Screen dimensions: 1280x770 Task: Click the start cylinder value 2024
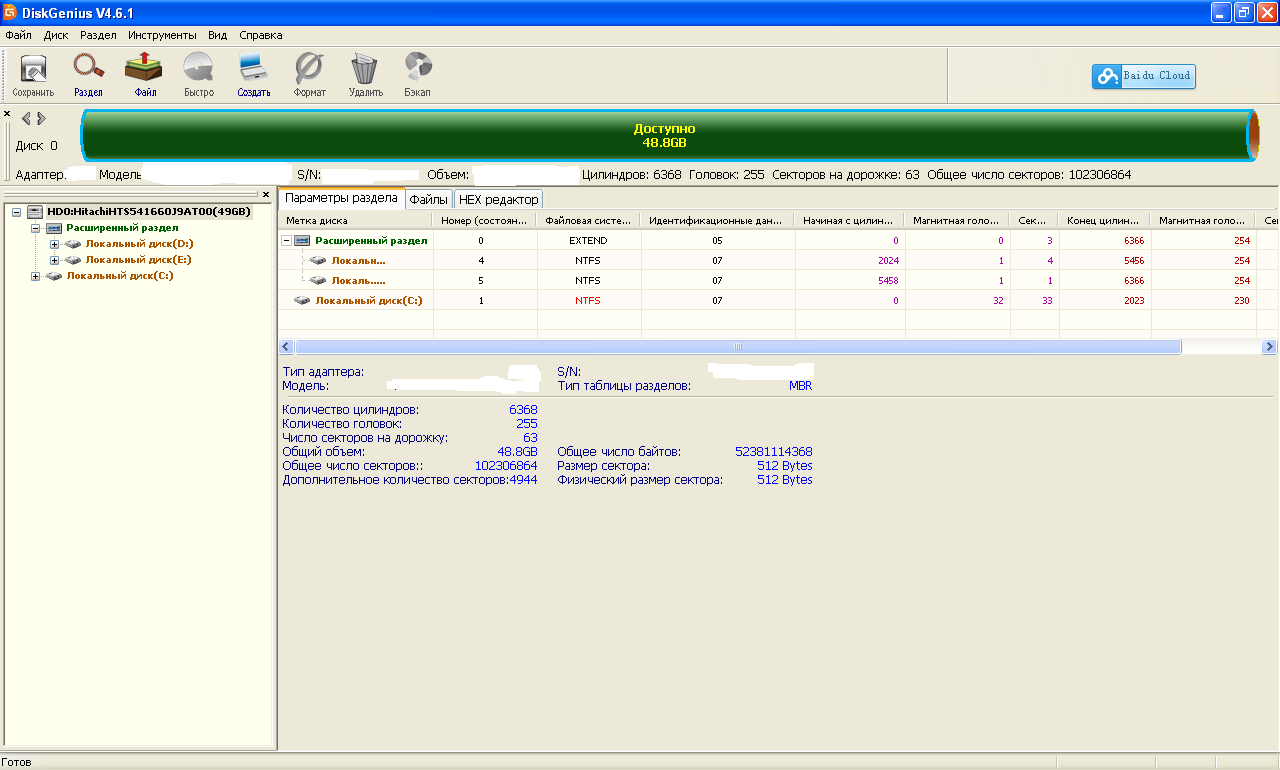[888, 261]
